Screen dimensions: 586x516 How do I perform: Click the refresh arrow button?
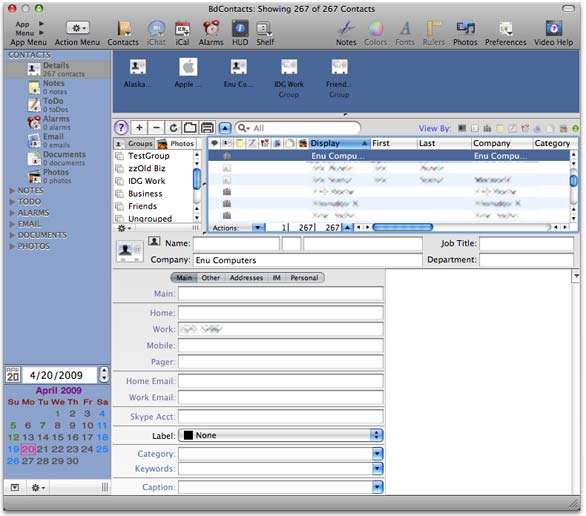pos(173,128)
